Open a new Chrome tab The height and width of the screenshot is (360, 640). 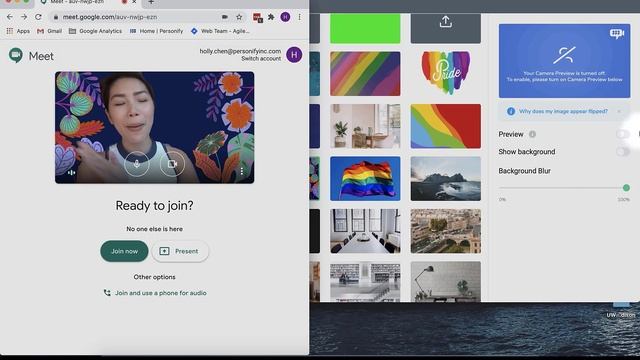click(151, 2)
